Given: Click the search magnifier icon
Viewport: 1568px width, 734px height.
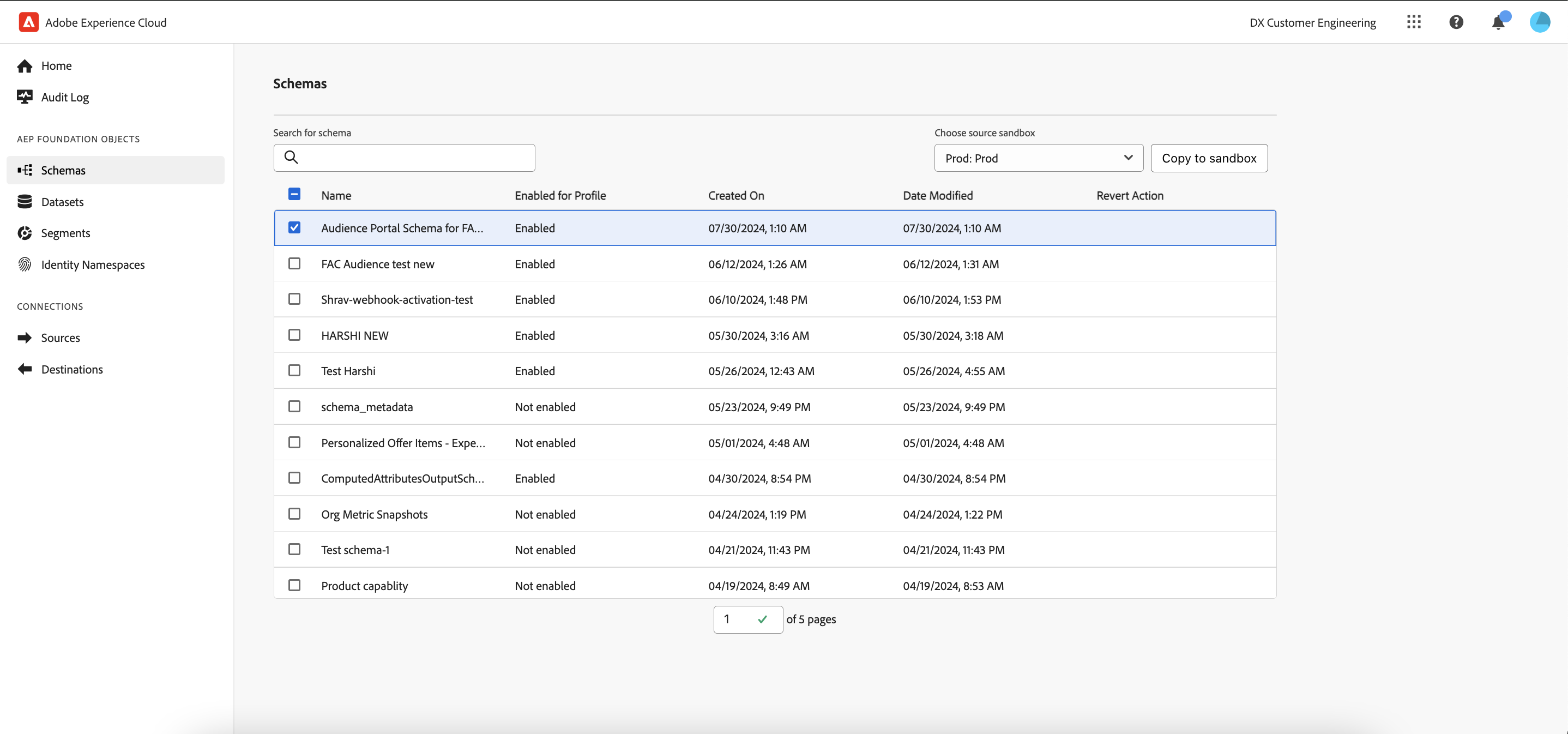Looking at the screenshot, I should pyautogui.click(x=292, y=158).
